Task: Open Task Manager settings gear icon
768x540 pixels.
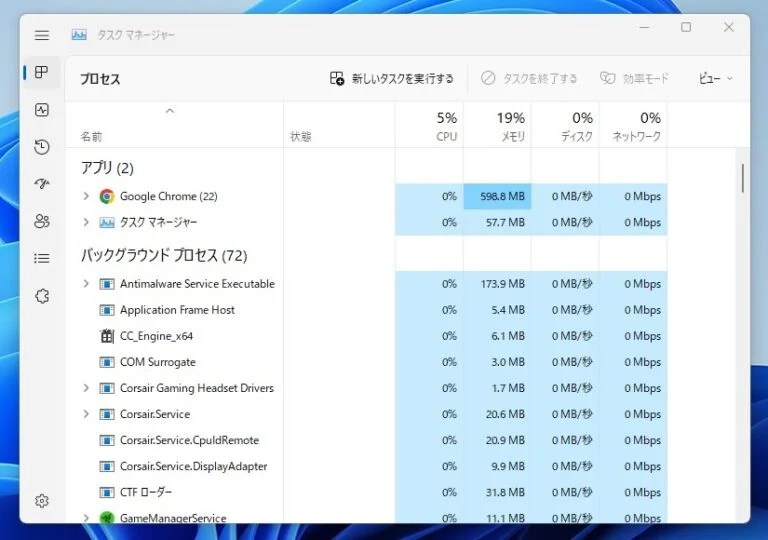Action: tap(42, 501)
